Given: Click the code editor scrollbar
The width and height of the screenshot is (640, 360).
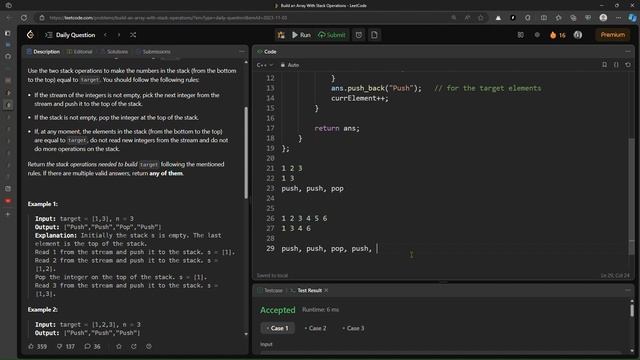Looking at the screenshot, I should 631,196.
